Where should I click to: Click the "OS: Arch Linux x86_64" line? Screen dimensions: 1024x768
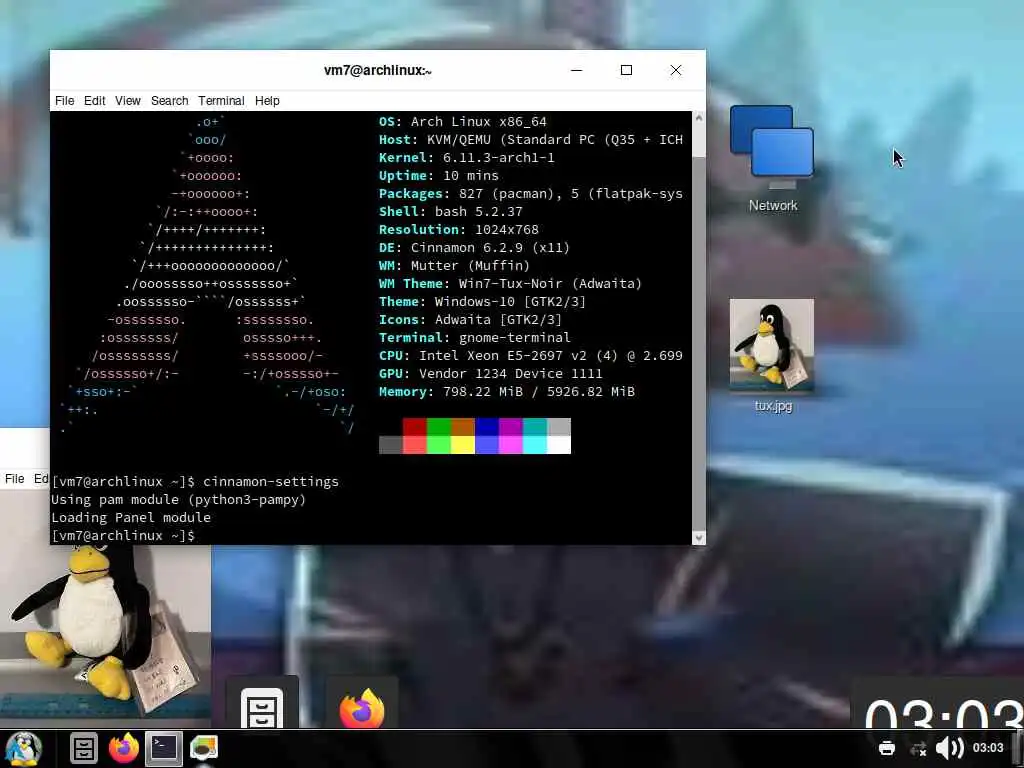462,121
